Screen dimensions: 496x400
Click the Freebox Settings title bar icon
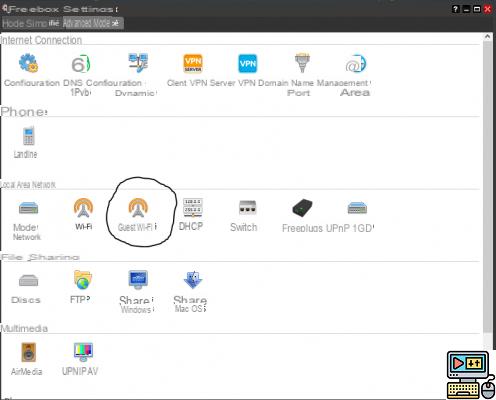coord(5,9)
